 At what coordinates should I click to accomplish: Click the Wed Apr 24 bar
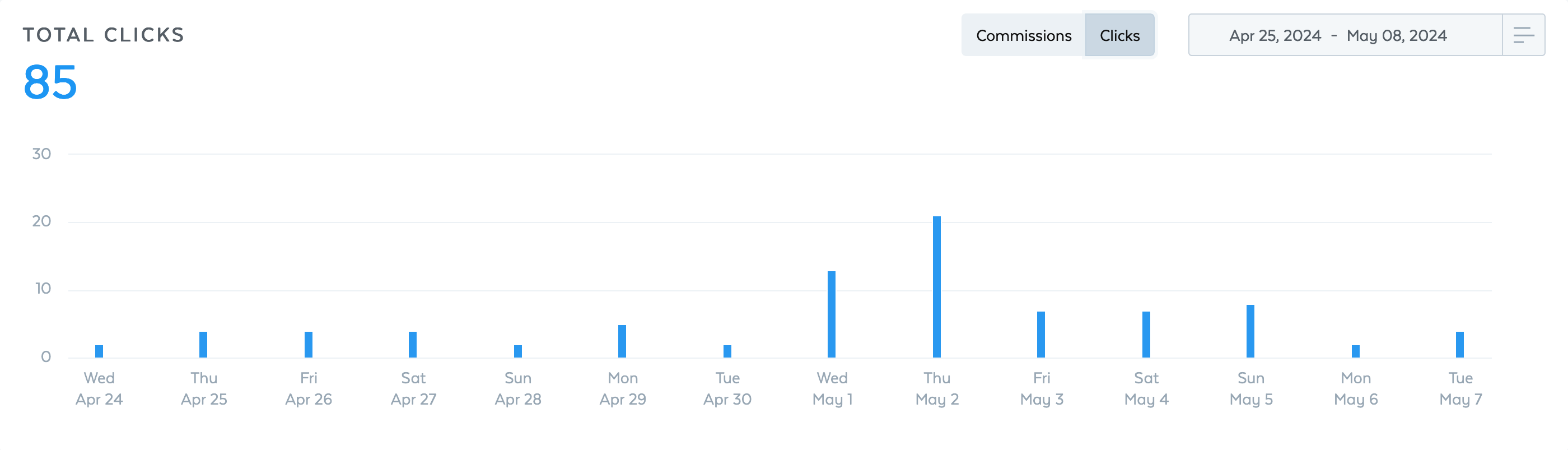(99, 351)
